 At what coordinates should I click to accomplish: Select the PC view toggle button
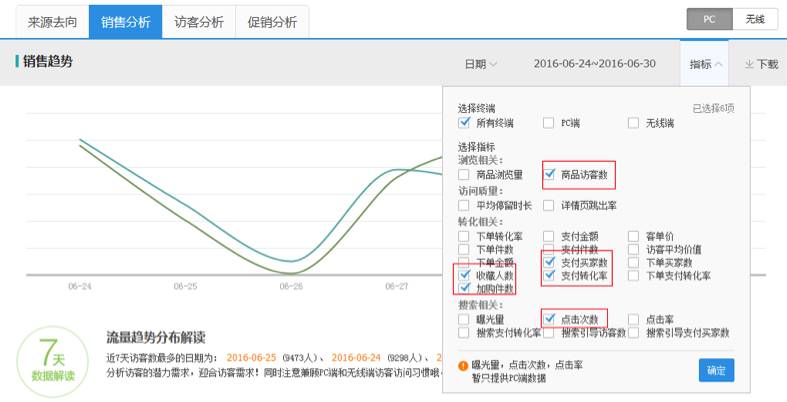(x=709, y=19)
